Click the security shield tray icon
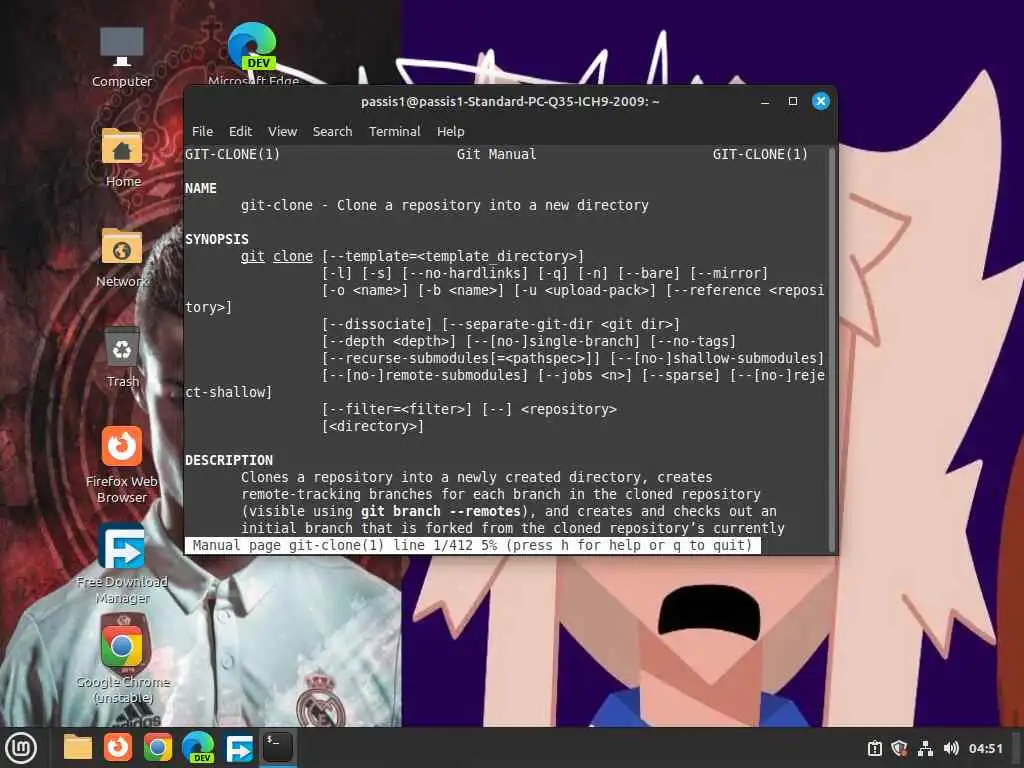Viewport: 1024px width, 768px height. click(x=899, y=748)
